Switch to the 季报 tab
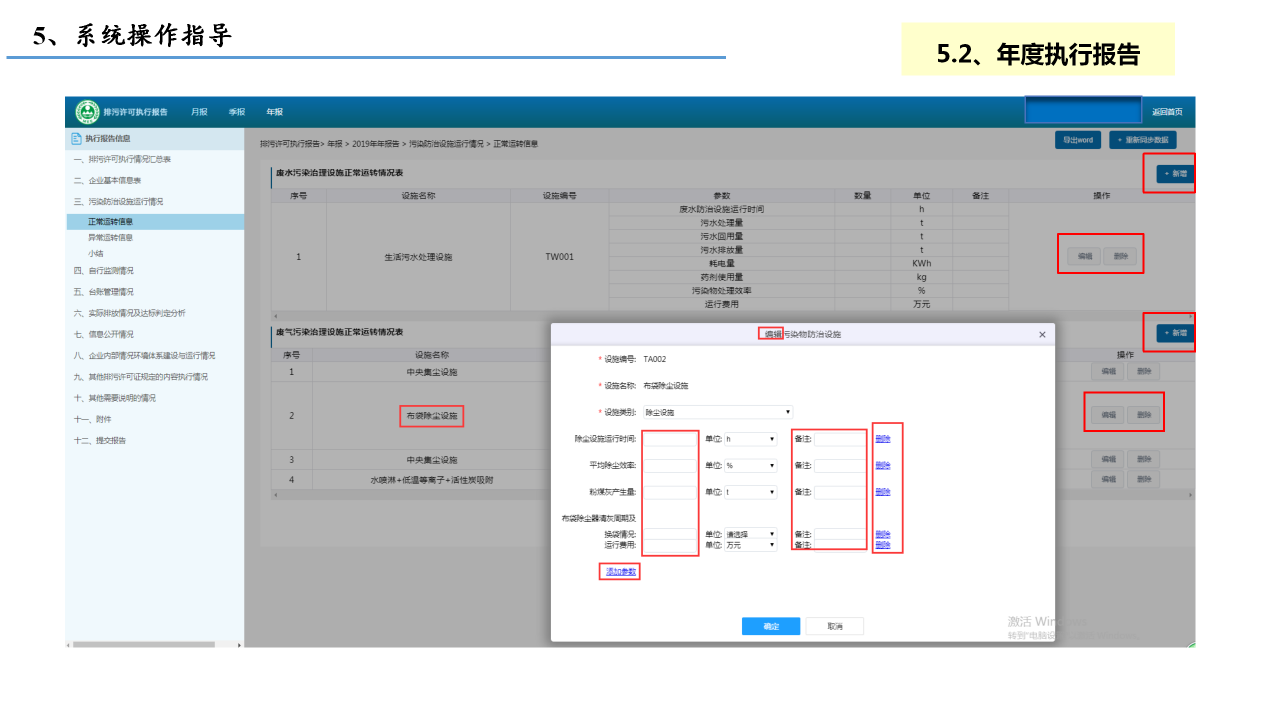 (237, 112)
